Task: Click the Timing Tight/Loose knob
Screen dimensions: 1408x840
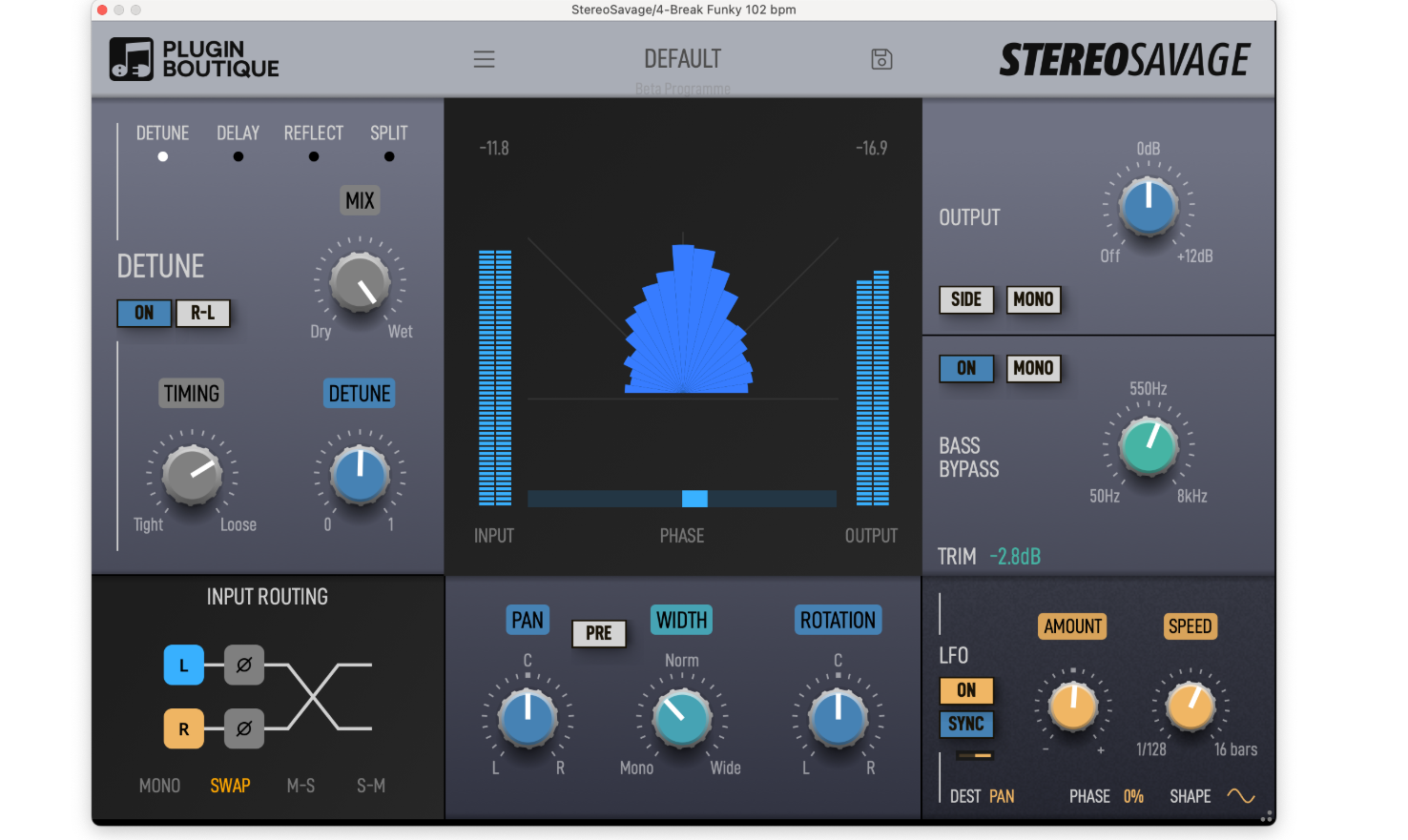Action: click(x=192, y=476)
